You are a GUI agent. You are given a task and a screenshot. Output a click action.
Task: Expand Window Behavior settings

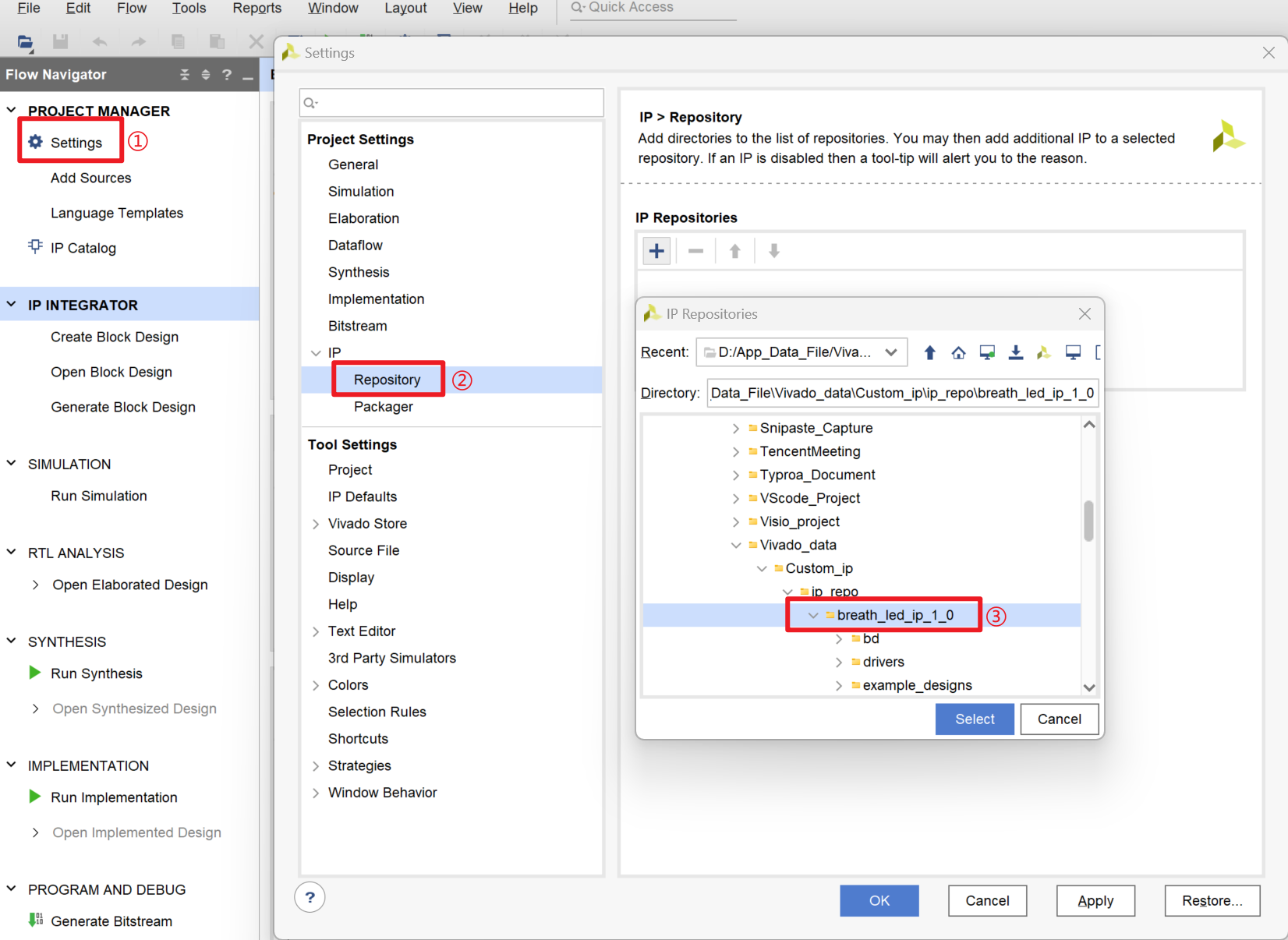point(316,793)
